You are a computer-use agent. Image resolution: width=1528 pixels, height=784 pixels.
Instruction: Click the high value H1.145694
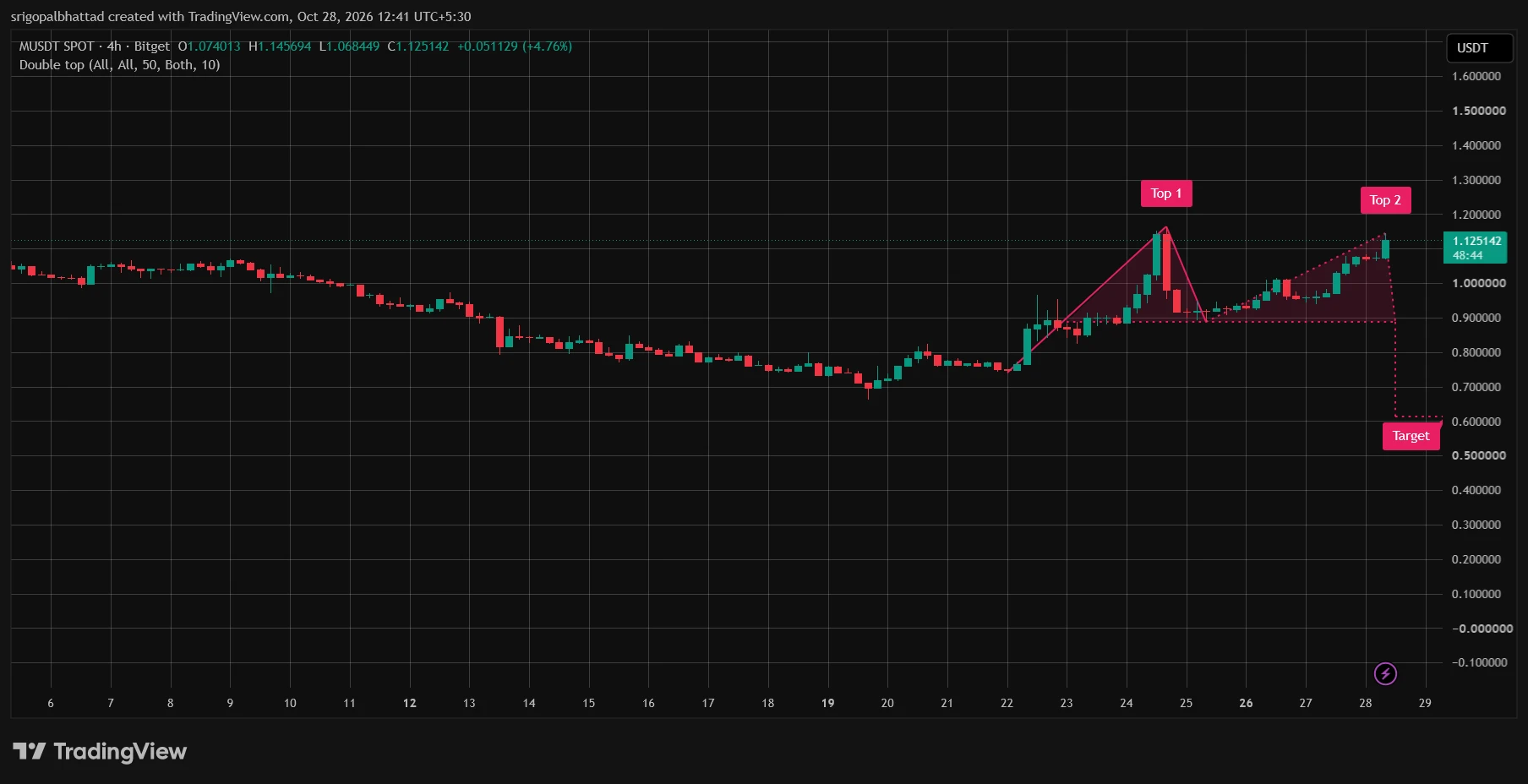(x=280, y=46)
